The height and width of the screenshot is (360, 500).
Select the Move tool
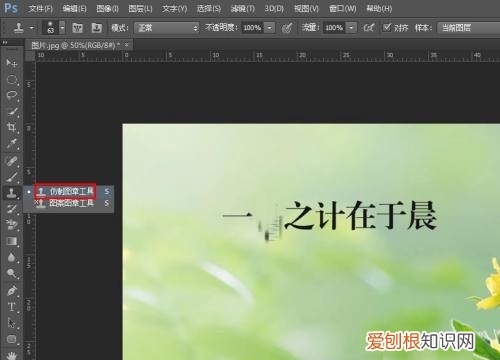click(x=12, y=63)
